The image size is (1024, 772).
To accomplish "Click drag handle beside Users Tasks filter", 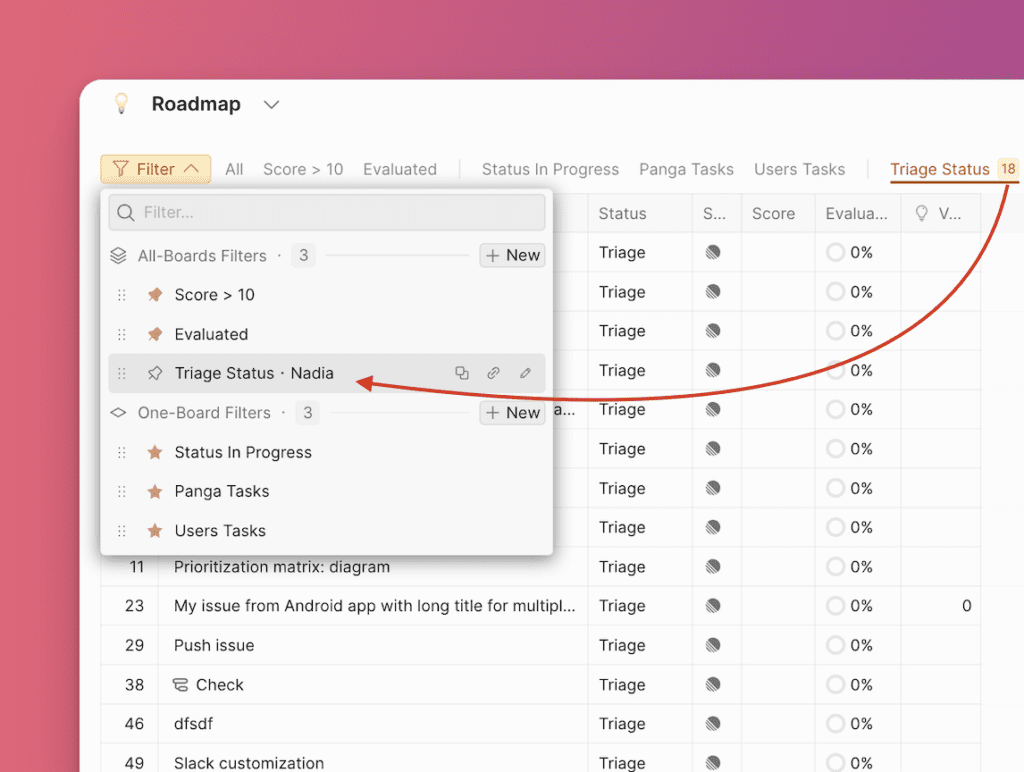I will [122, 531].
